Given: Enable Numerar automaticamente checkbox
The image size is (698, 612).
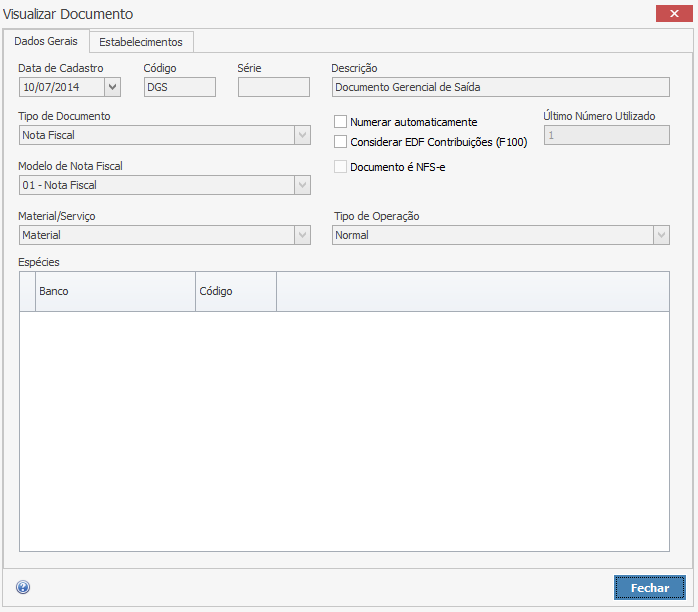Looking at the screenshot, I should (341, 122).
